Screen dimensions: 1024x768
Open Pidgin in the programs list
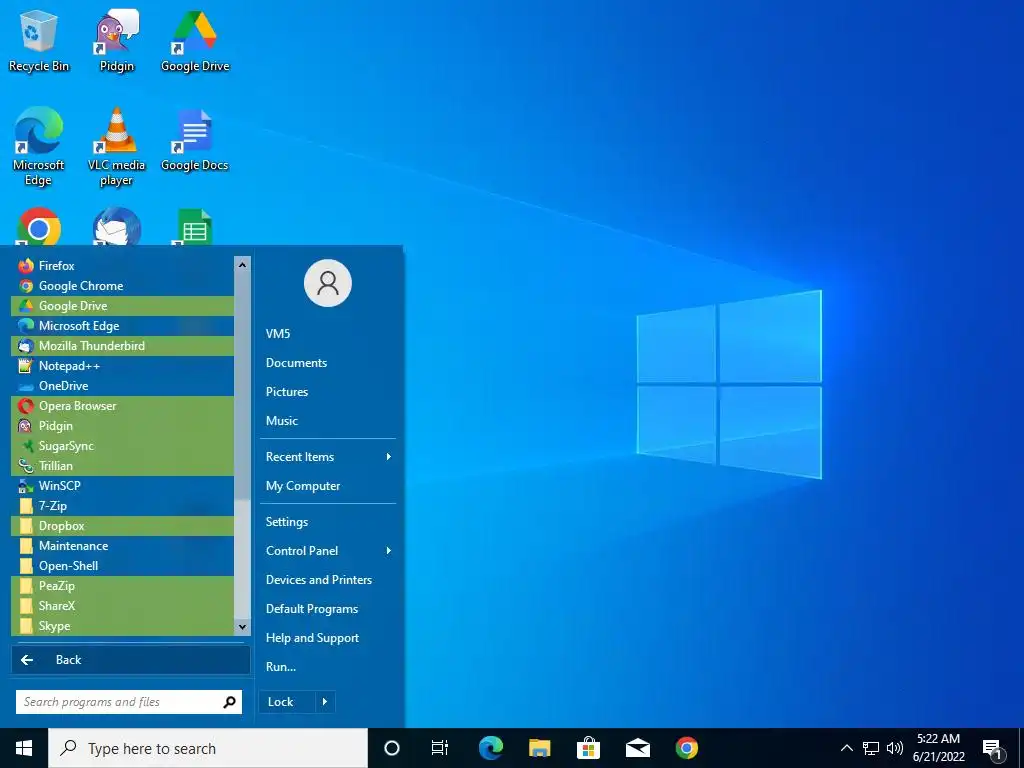[x=122, y=426]
